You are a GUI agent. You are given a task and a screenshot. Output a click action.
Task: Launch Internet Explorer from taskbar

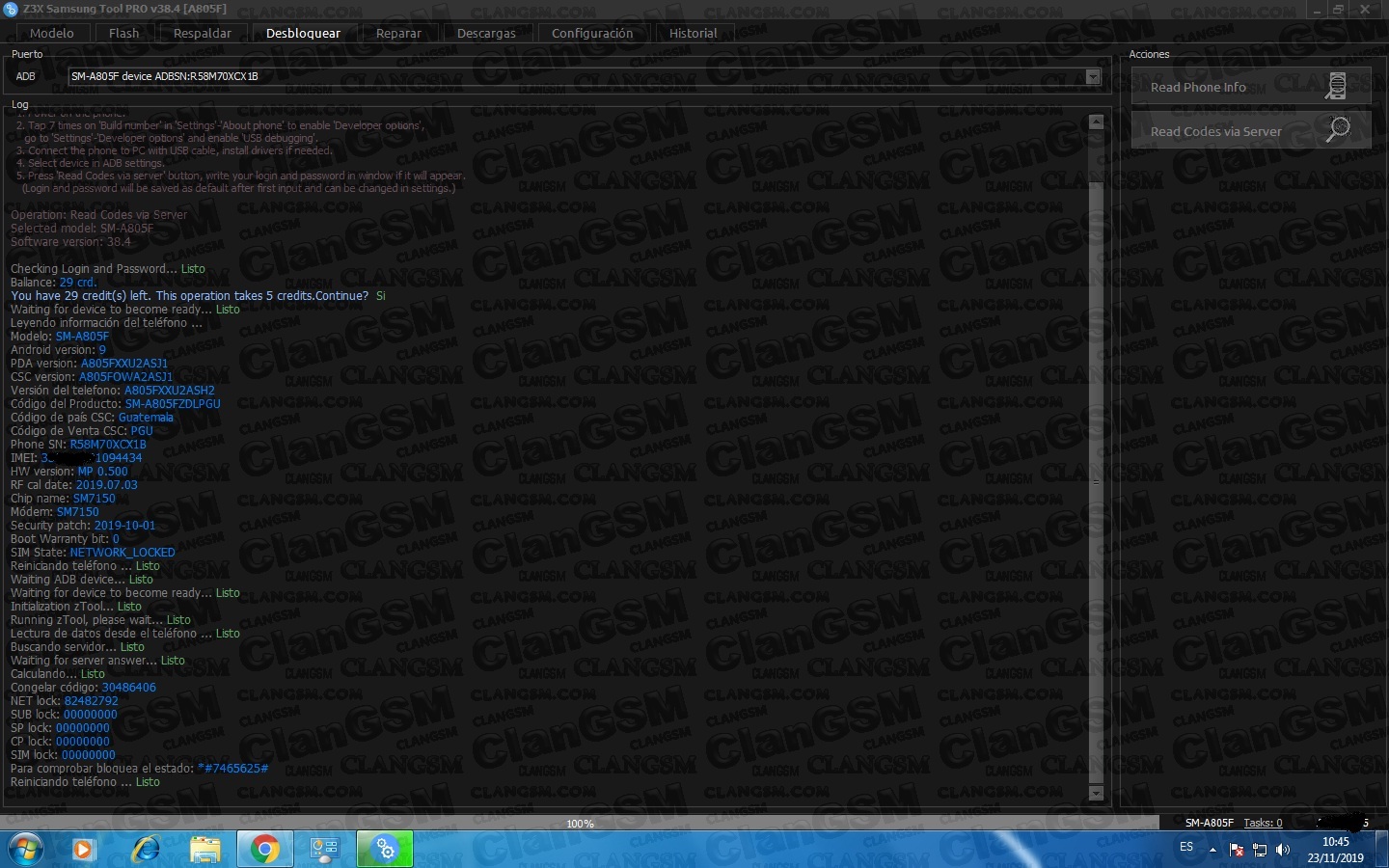click(x=146, y=850)
